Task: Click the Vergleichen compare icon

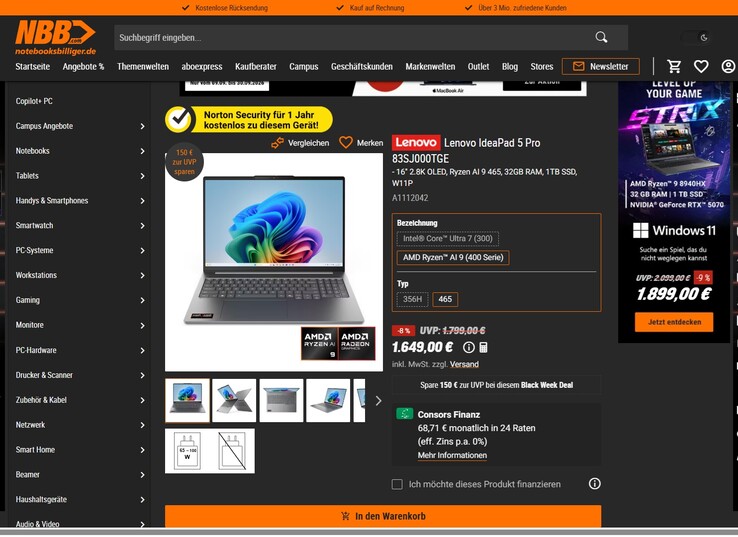Action: tap(278, 143)
